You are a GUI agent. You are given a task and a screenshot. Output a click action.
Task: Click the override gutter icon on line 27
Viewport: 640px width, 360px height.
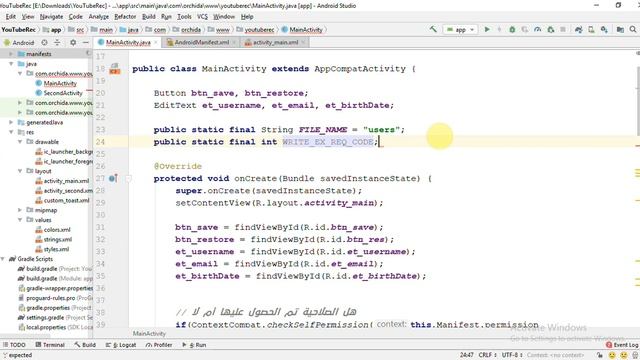113,178
